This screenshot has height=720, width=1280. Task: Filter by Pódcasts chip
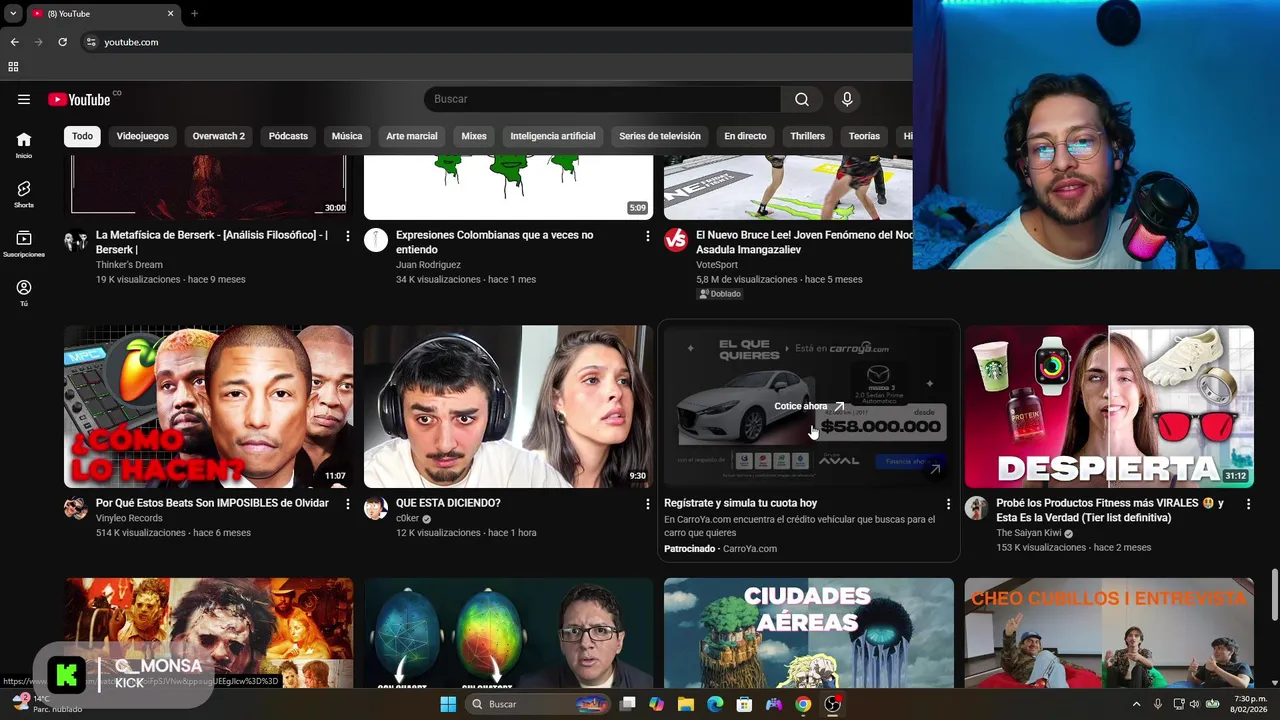(x=288, y=136)
